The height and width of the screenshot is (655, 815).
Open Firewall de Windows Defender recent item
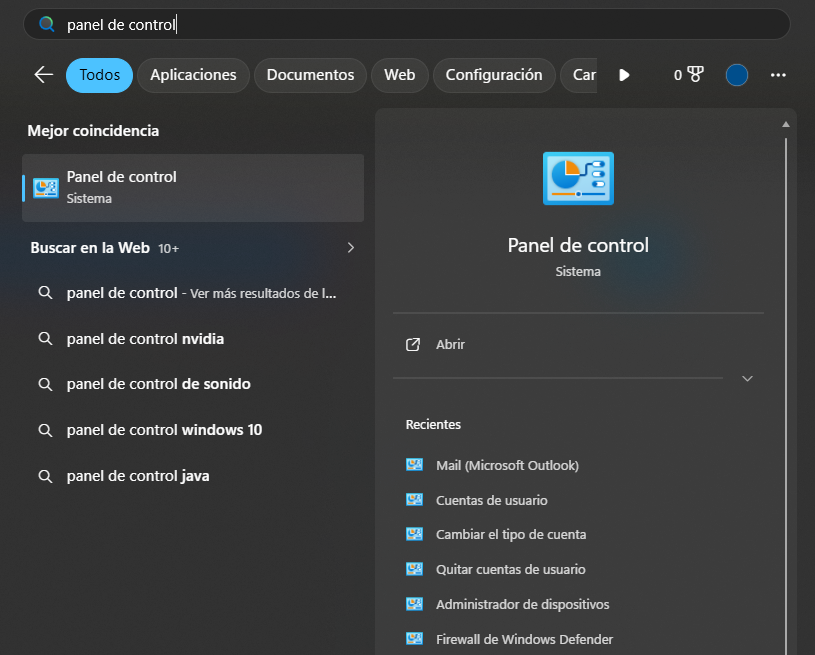(524, 639)
